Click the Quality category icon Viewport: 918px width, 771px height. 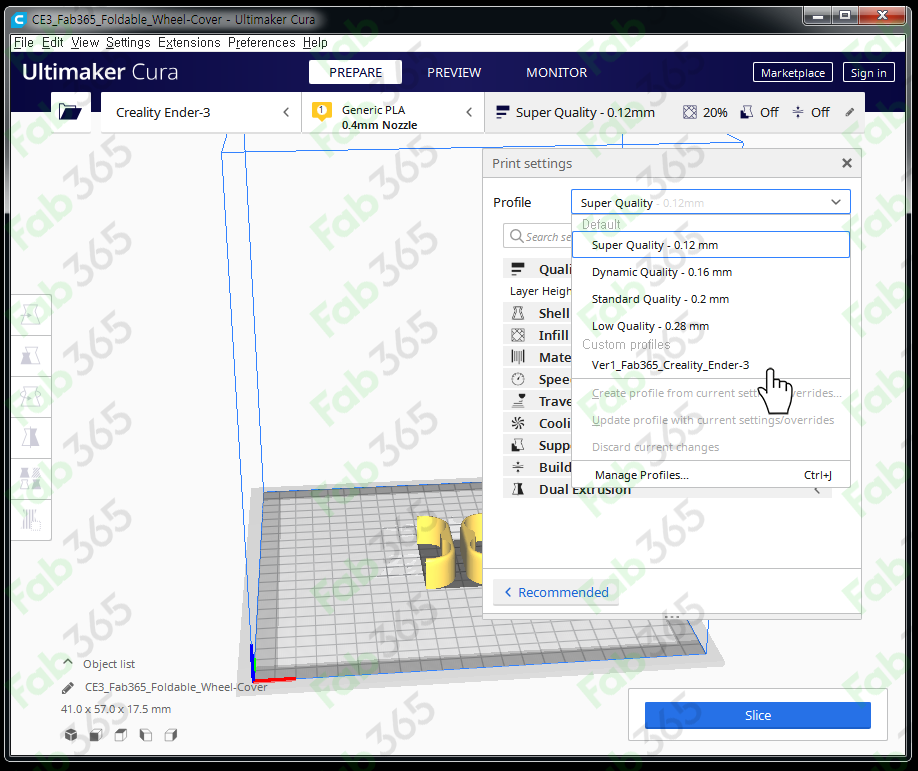tap(518, 269)
